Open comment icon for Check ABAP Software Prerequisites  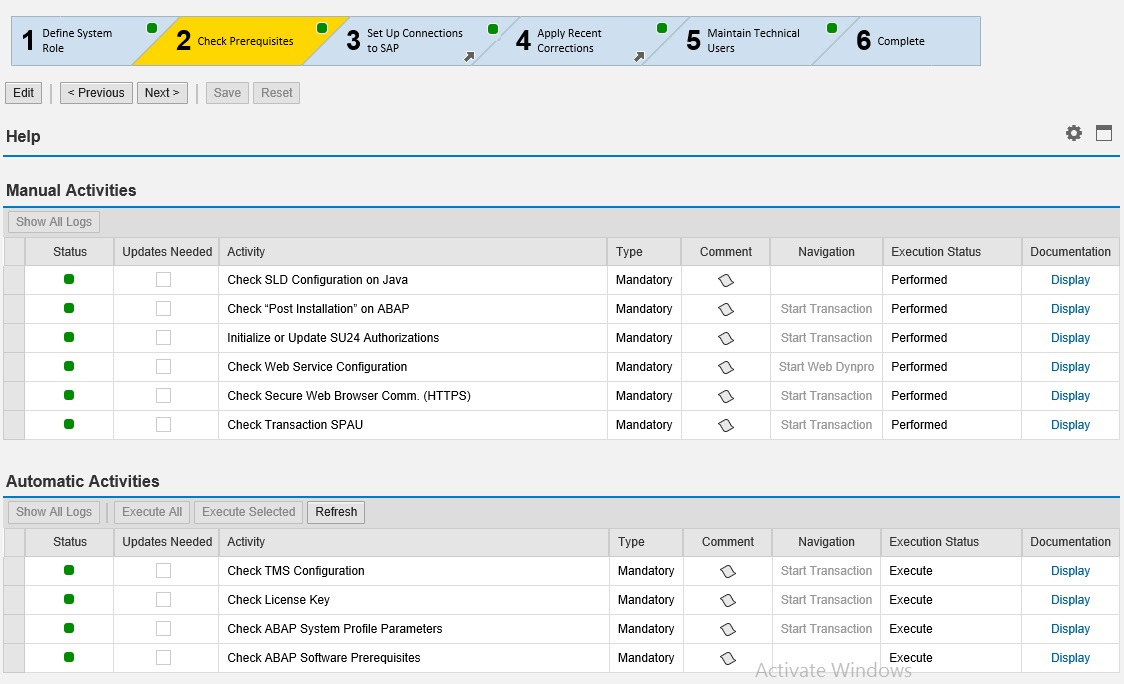728,658
